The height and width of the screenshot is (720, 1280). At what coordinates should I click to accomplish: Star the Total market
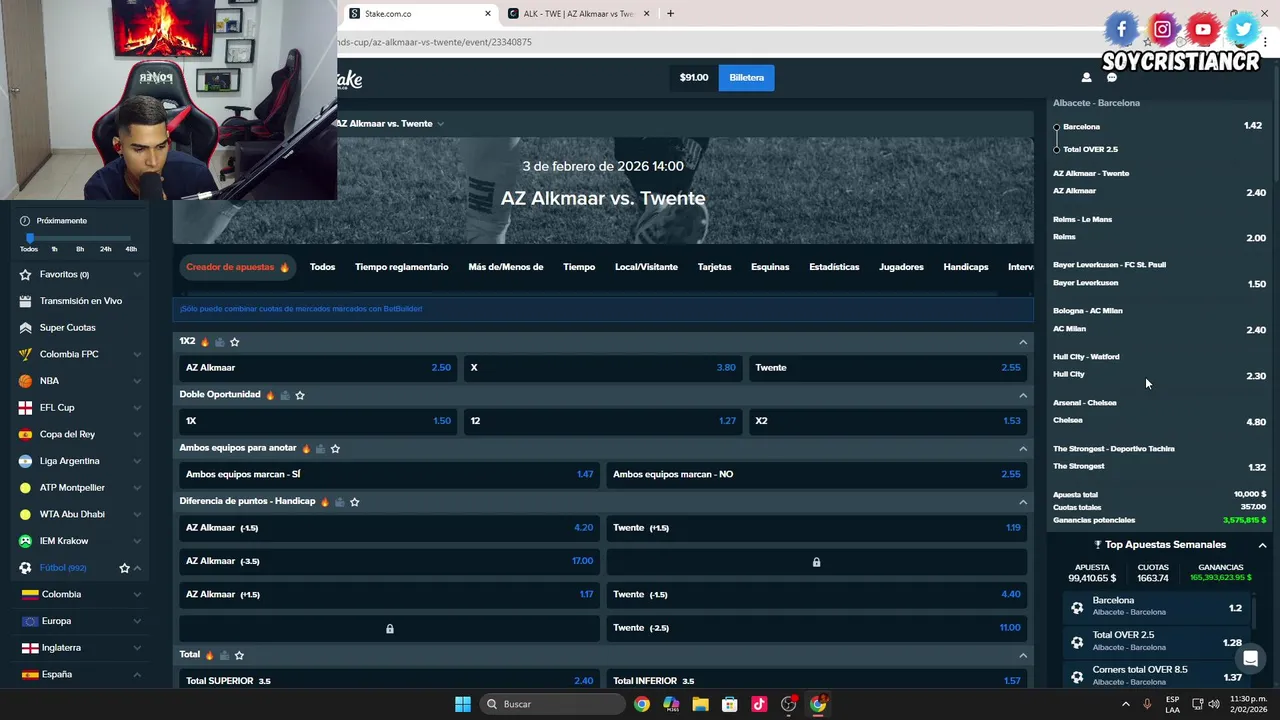click(239, 655)
